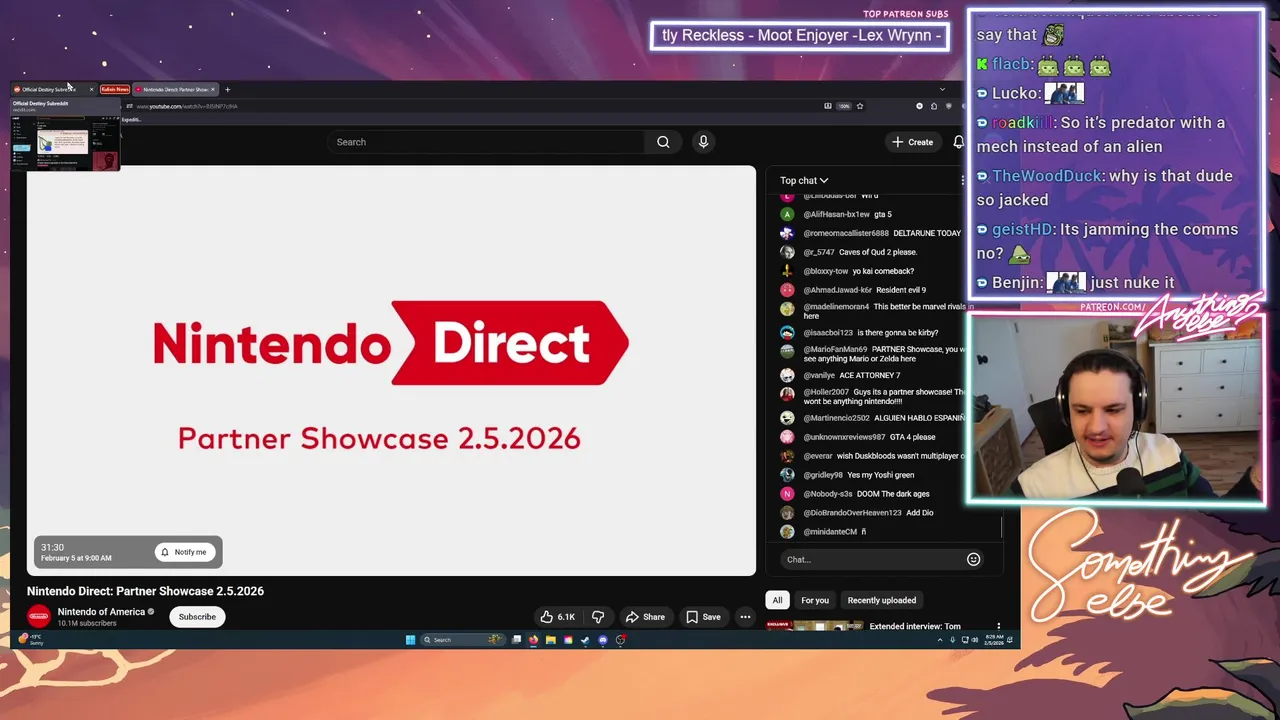Open Firefox from the taskbar
This screenshot has height=720, width=1280.
click(x=533, y=640)
